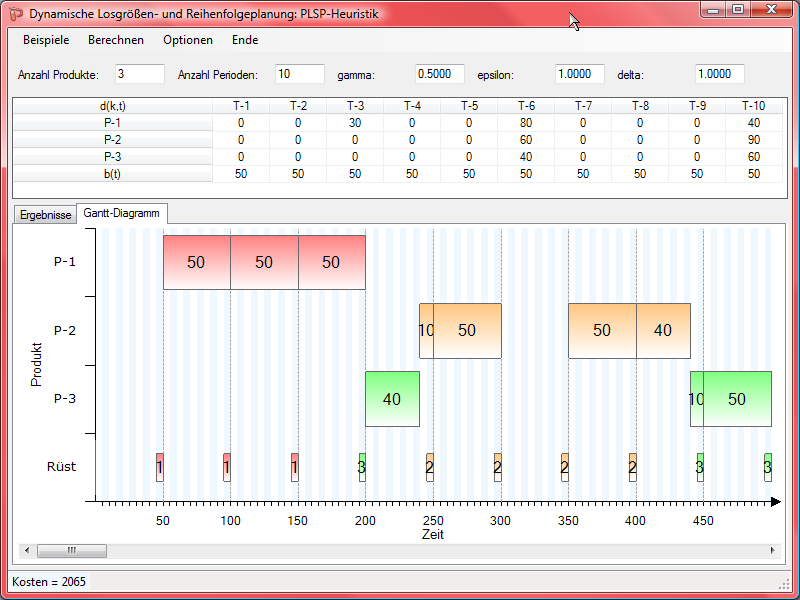Click the Ende menu item
The width and height of the screenshot is (800, 600).
click(x=245, y=40)
